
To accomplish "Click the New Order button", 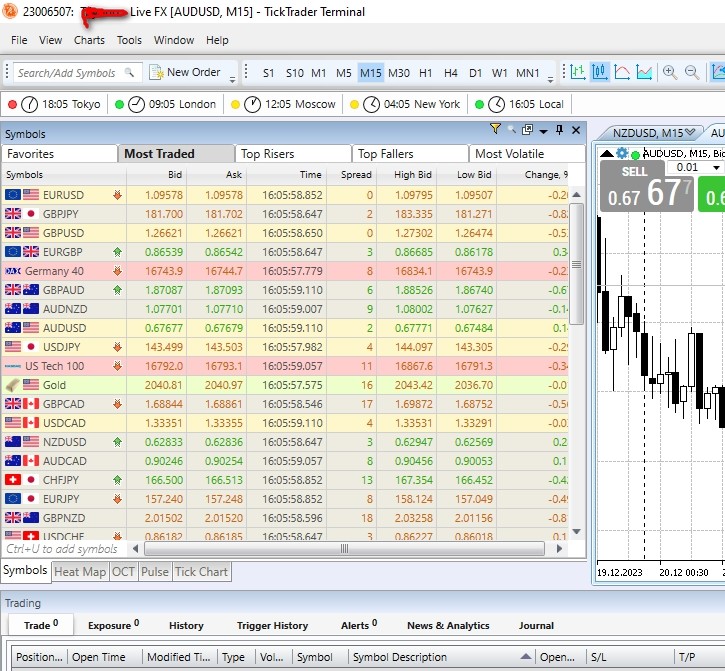I will click(x=185, y=72).
